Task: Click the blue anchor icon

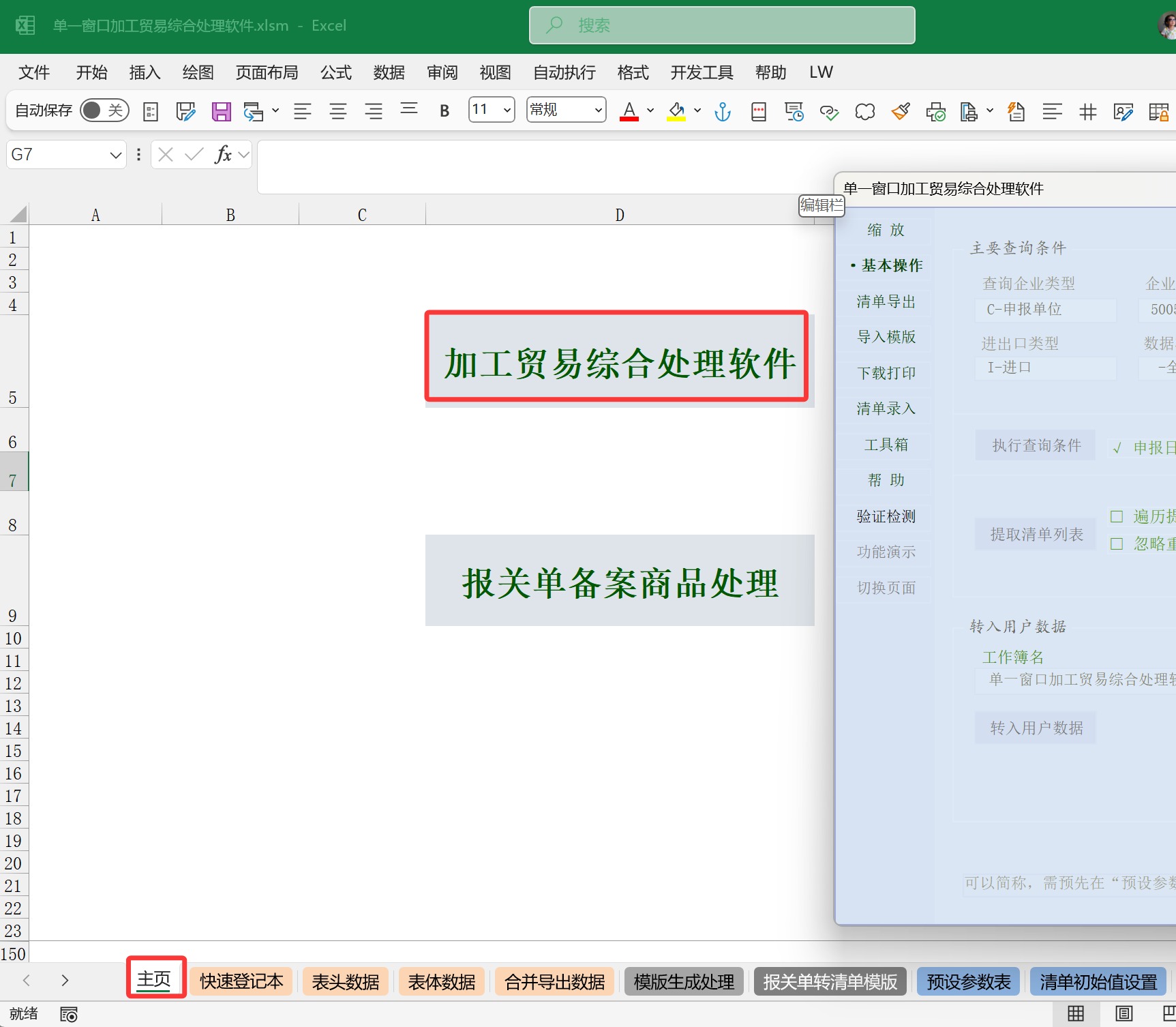Action: [723, 111]
